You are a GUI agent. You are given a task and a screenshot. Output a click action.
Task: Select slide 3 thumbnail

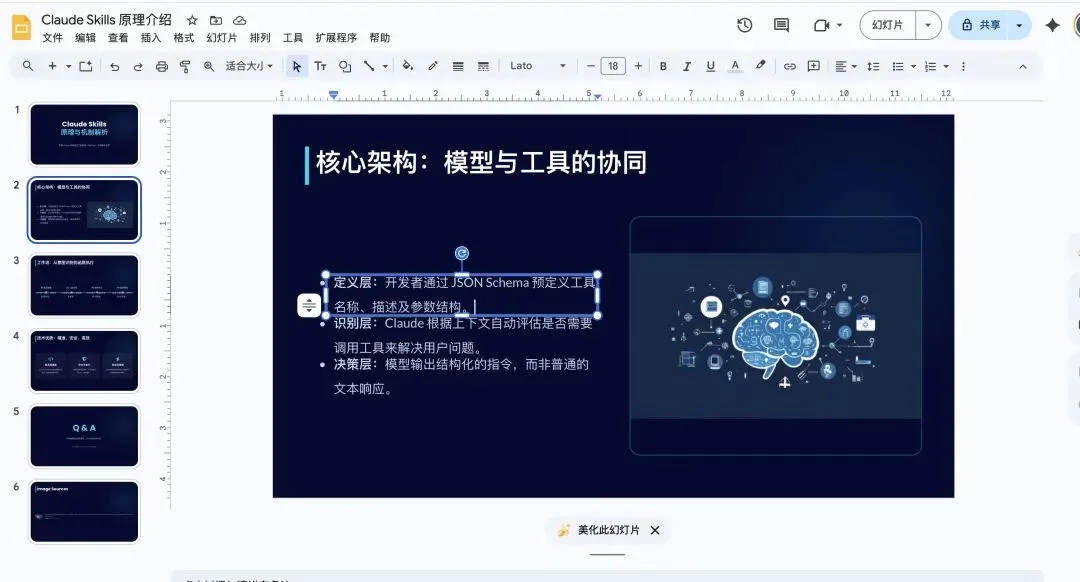(84, 285)
